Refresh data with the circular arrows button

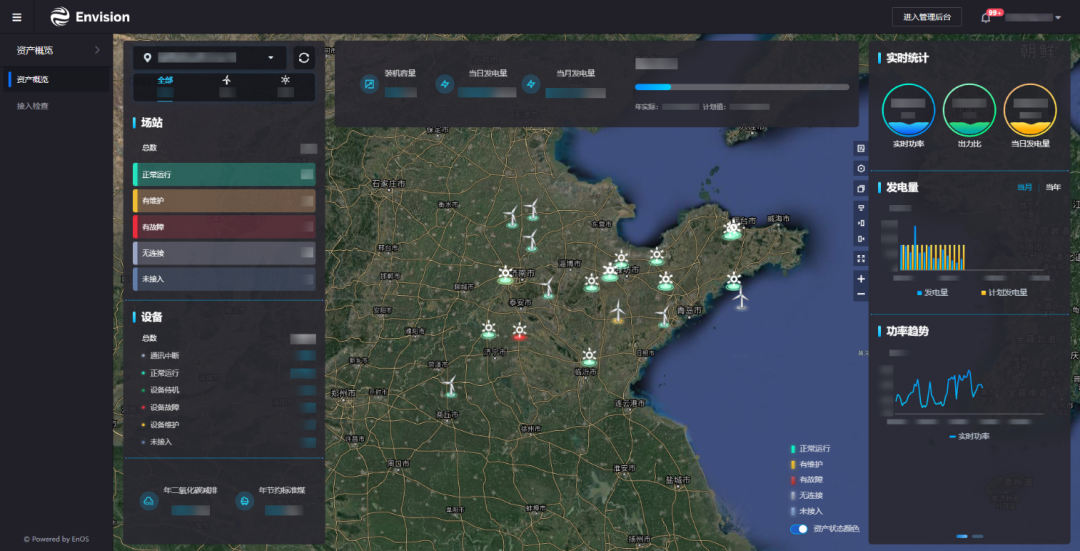point(304,58)
